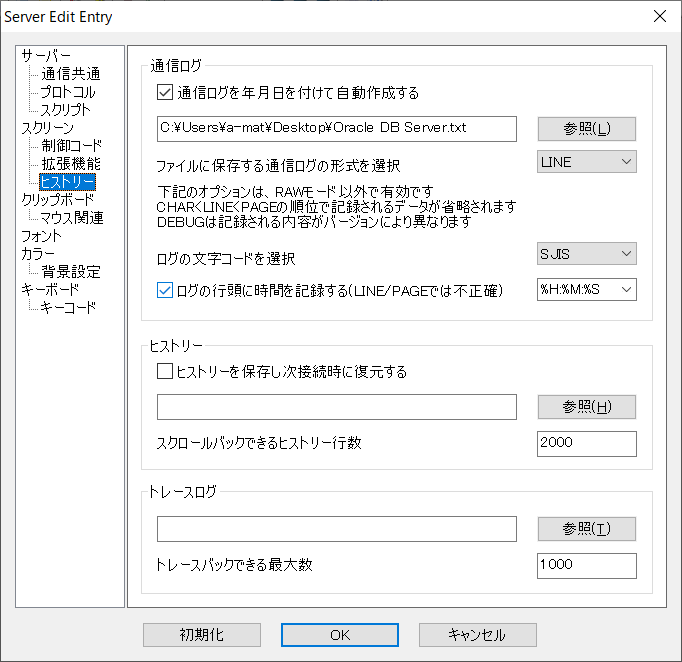Enable ヒストリーを保存し次接続時に復元する checkbox
The height and width of the screenshot is (662, 682).
165,371
